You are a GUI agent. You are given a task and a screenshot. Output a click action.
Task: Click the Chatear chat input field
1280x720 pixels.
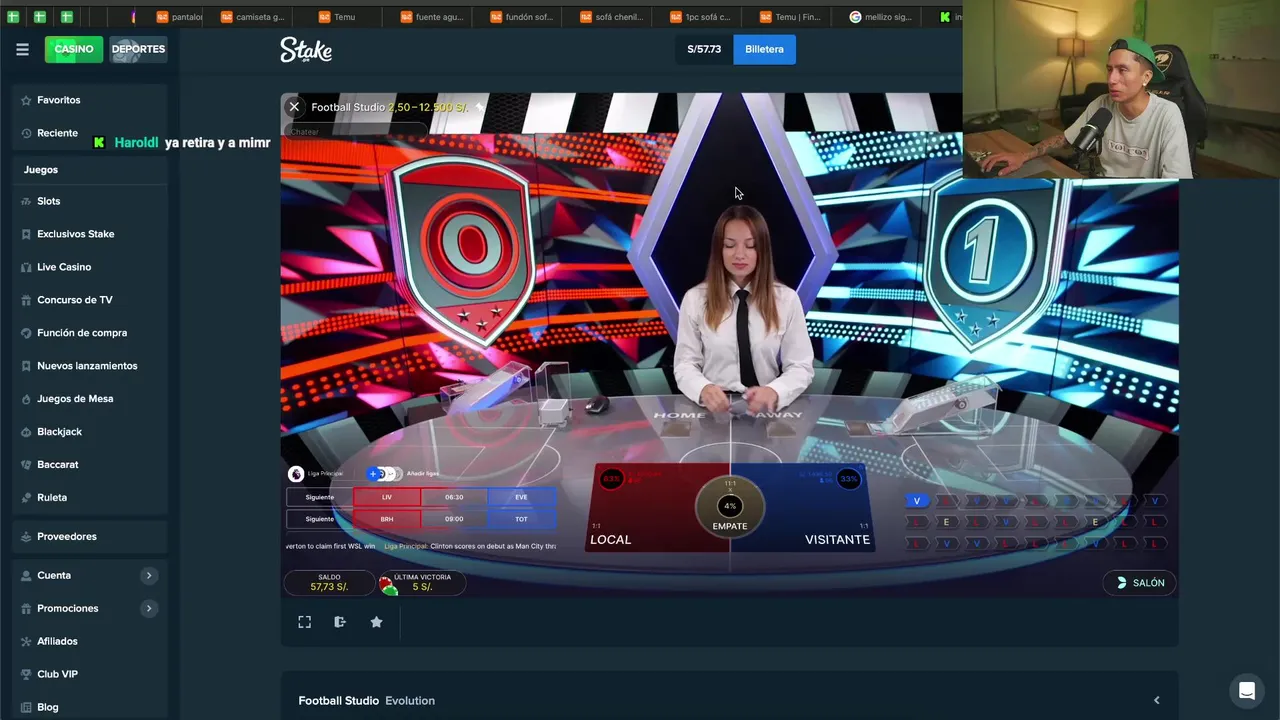coord(355,132)
